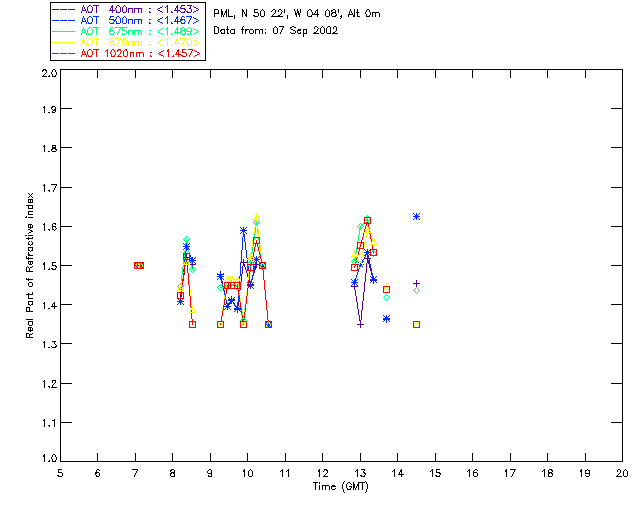Click the x-axis tick label 20
This screenshot has height=512, width=640.
(x=622, y=473)
